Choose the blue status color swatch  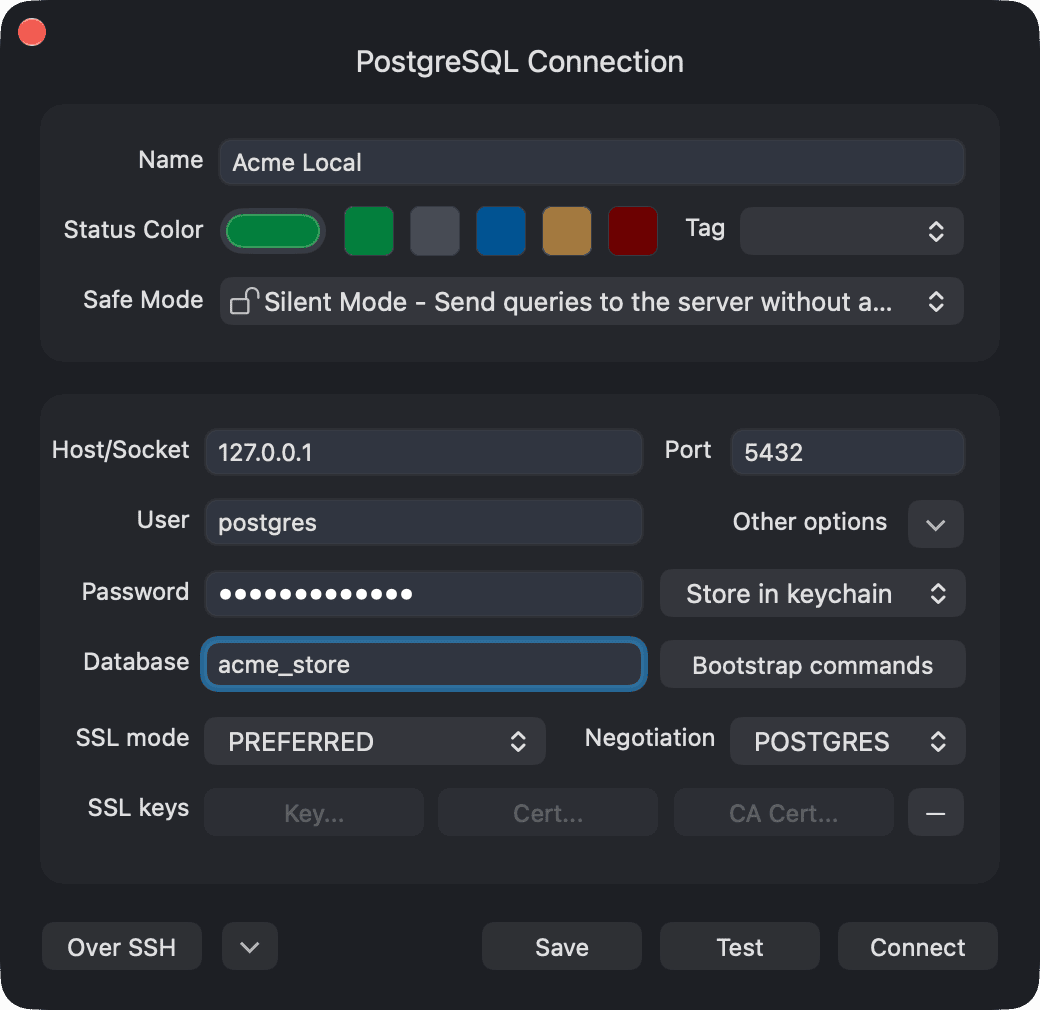pos(501,231)
